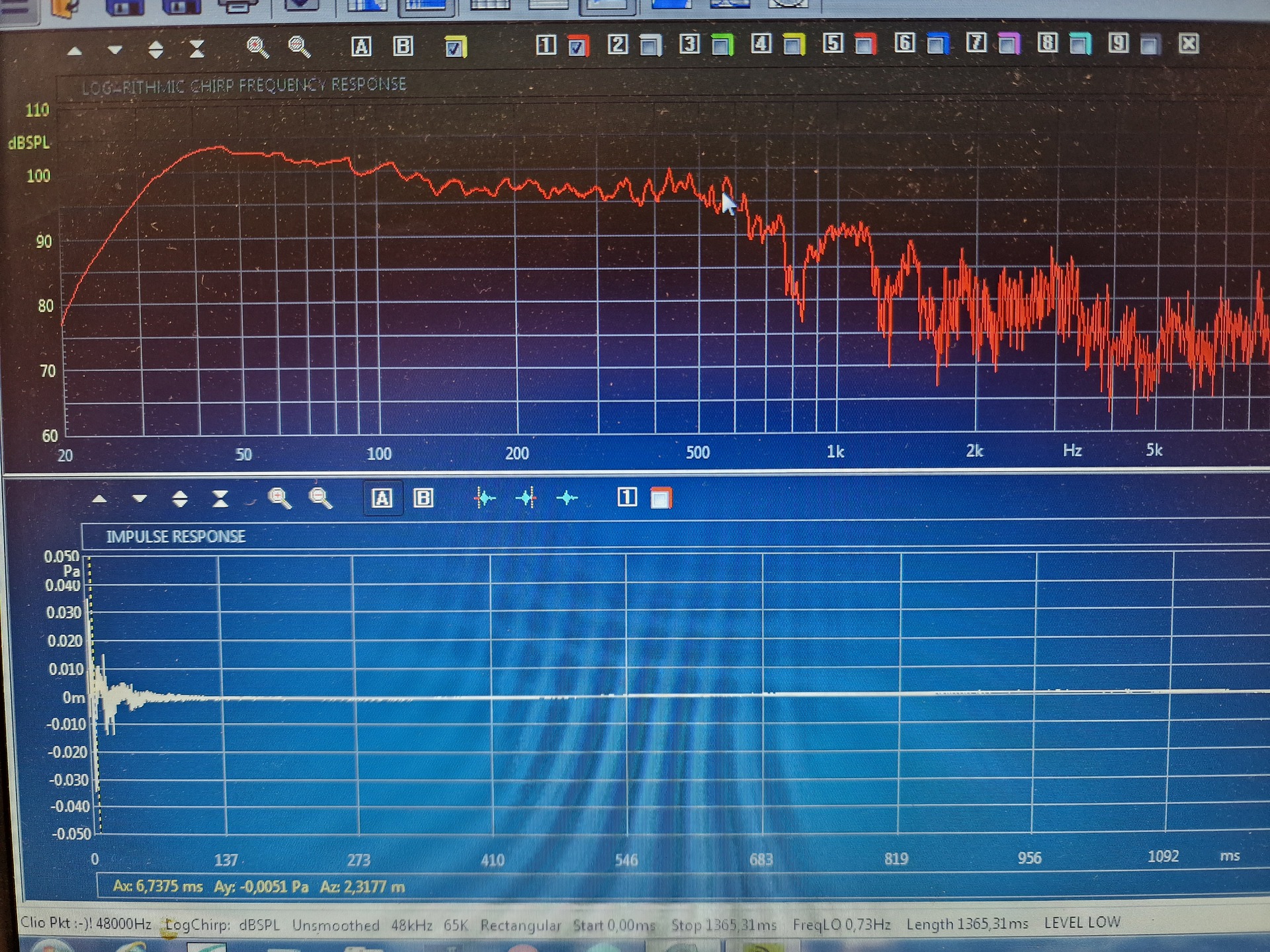Click 'Clio Pkt :-)! 48000Hz' status entry
The height and width of the screenshot is (952, 1270).
(x=86, y=923)
